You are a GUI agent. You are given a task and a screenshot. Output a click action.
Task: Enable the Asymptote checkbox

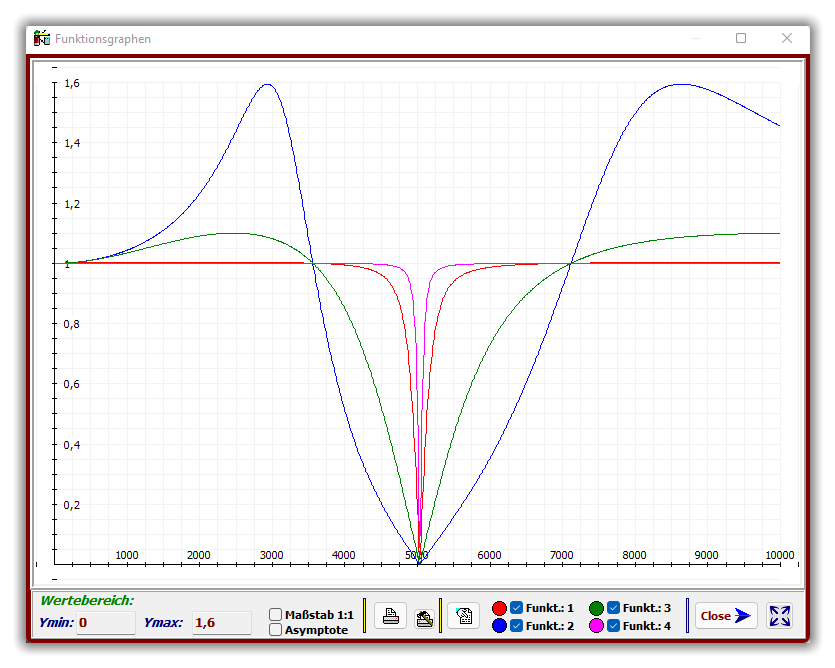276,629
